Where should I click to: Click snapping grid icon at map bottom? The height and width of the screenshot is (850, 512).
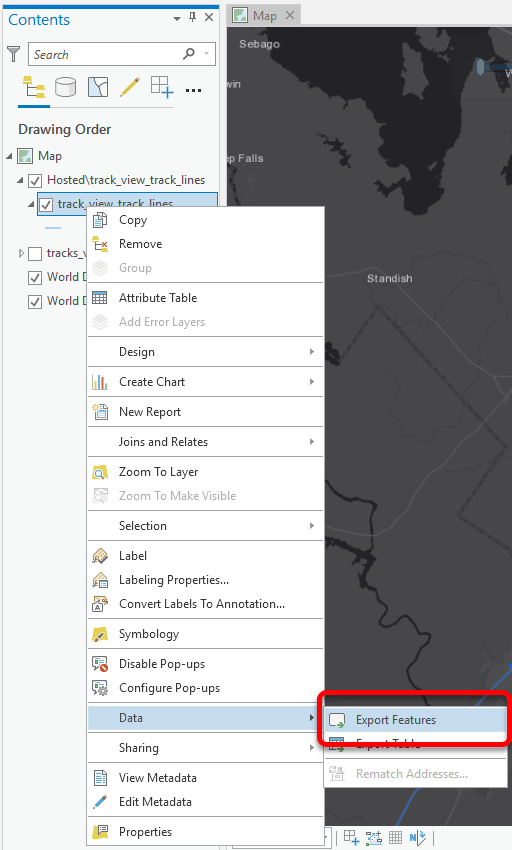[351, 838]
